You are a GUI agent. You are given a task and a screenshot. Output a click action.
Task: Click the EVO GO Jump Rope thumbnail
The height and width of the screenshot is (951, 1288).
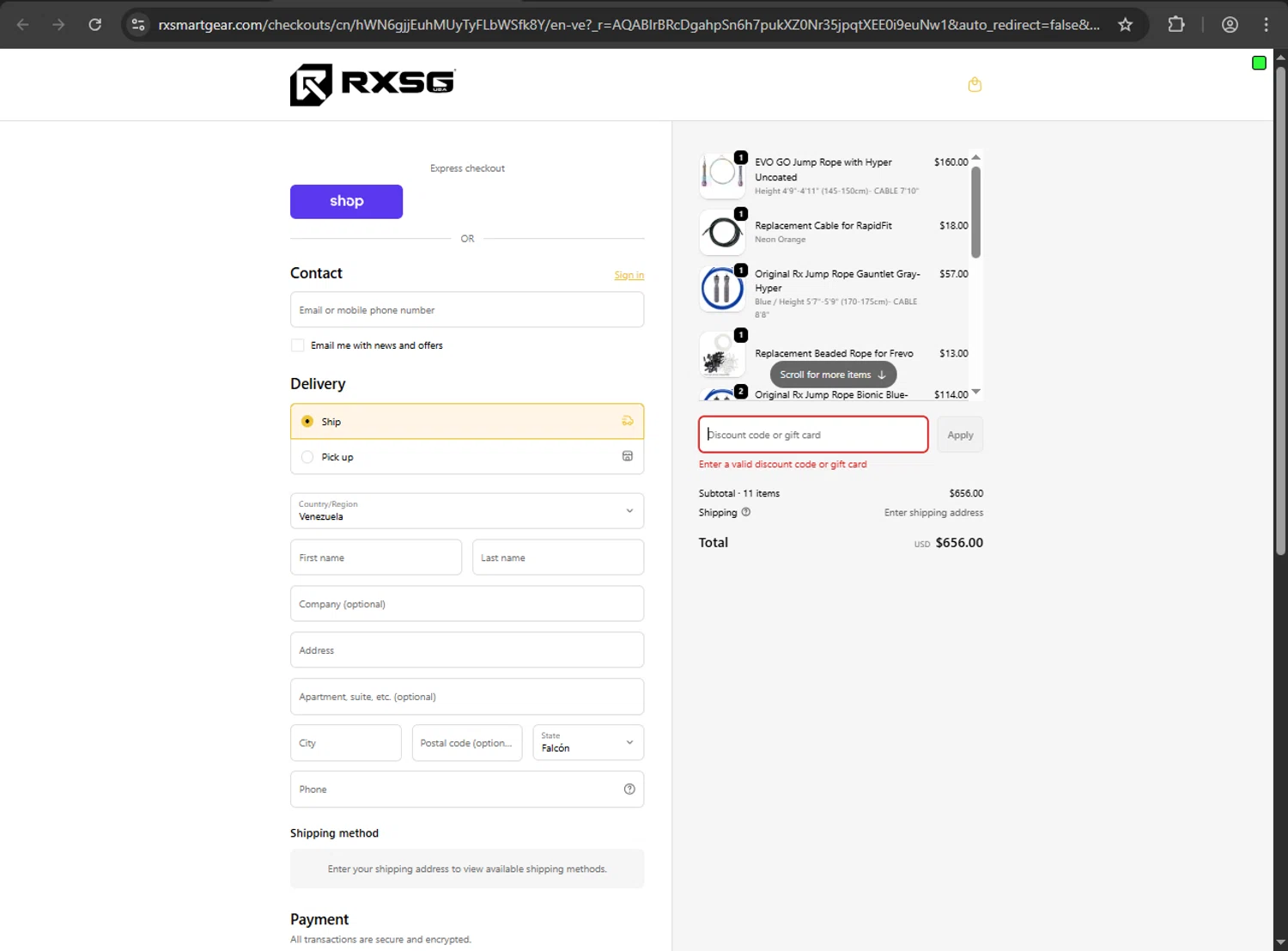click(x=722, y=174)
